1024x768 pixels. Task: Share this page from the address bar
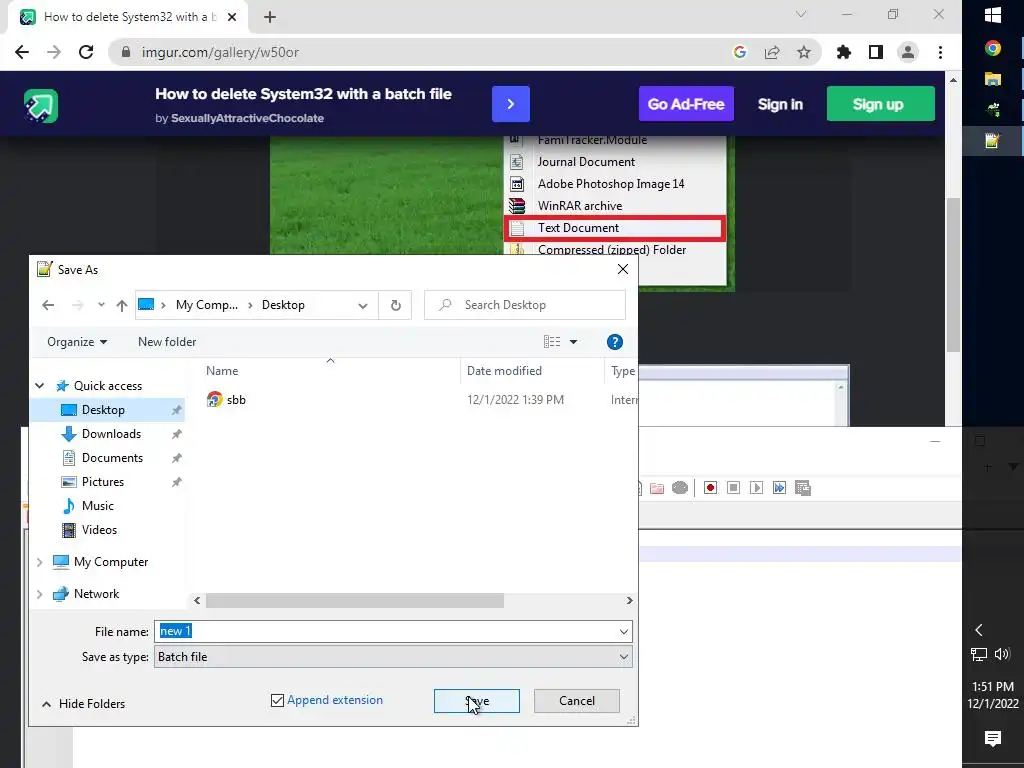point(772,52)
